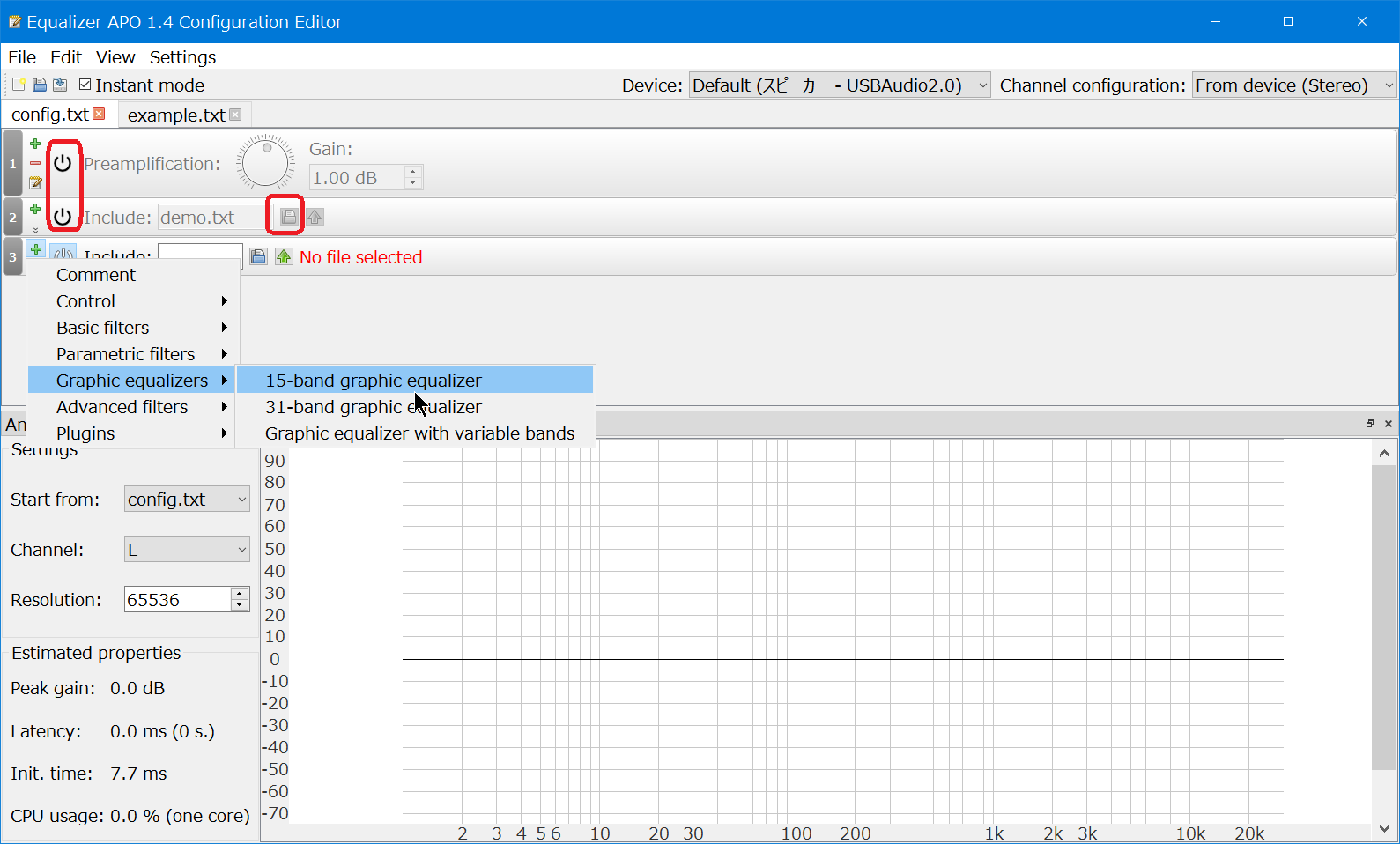This screenshot has height=844, width=1400.
Task: Toggle power button for Preamplification filter
Action: pos(63,164)
